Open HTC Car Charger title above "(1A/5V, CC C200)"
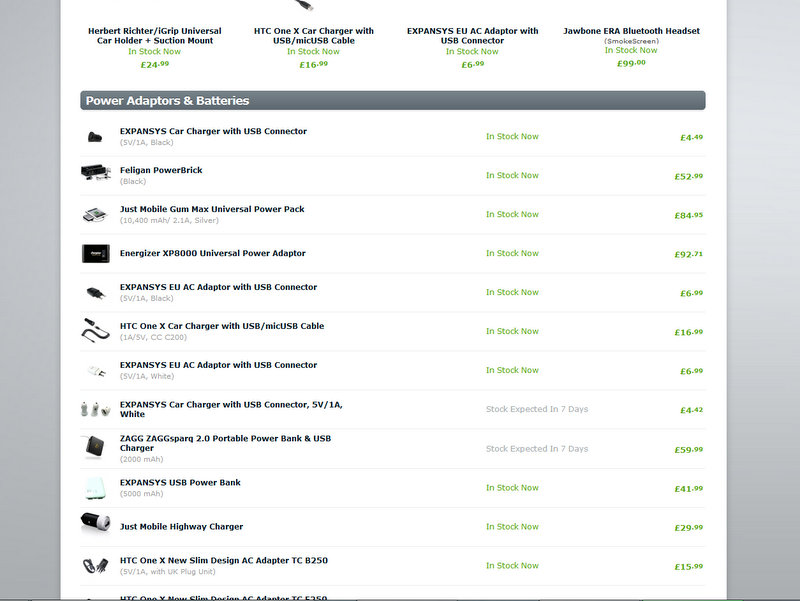800x601 pixels. 222,326
